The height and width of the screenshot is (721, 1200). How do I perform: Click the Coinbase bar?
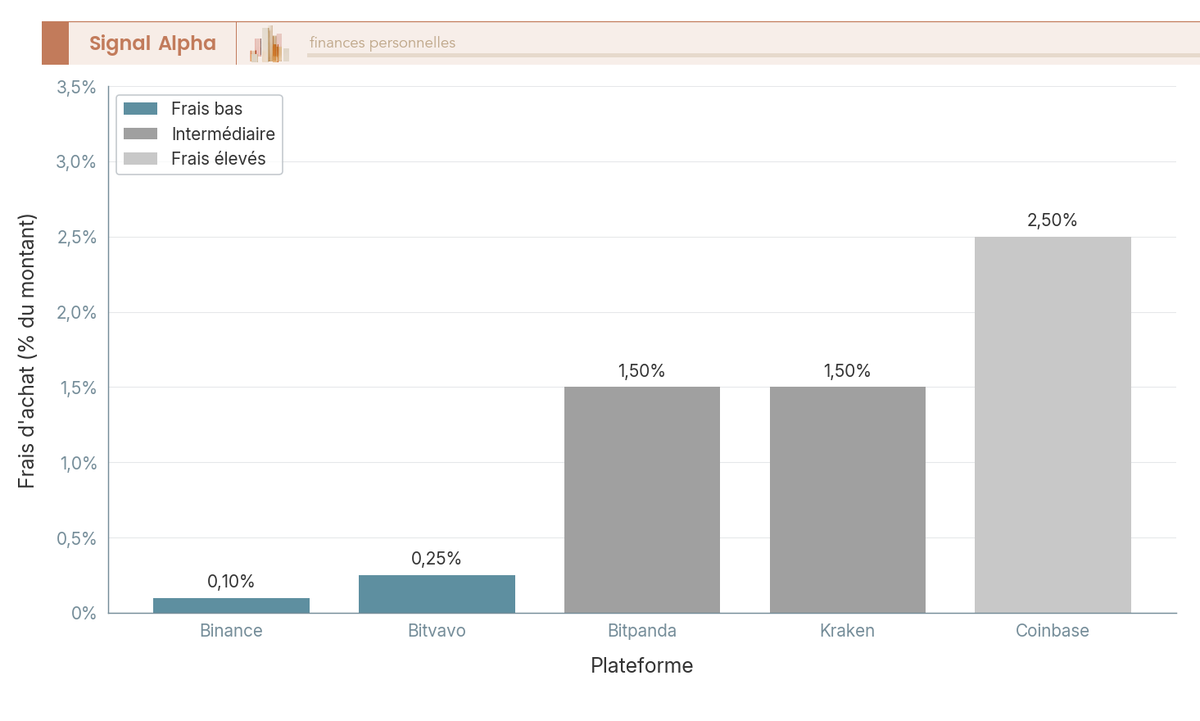[1053, 425]
